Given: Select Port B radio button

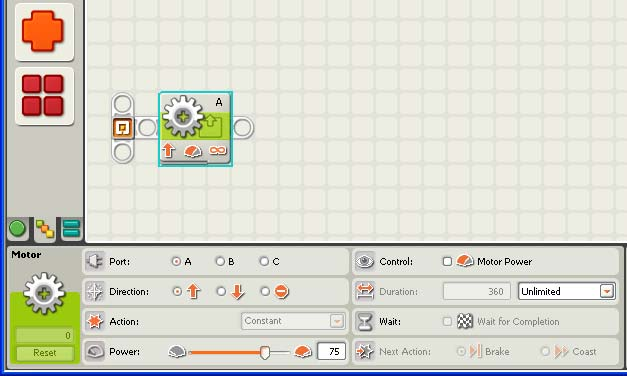Looking at the screenshot, I should [220, 262].
